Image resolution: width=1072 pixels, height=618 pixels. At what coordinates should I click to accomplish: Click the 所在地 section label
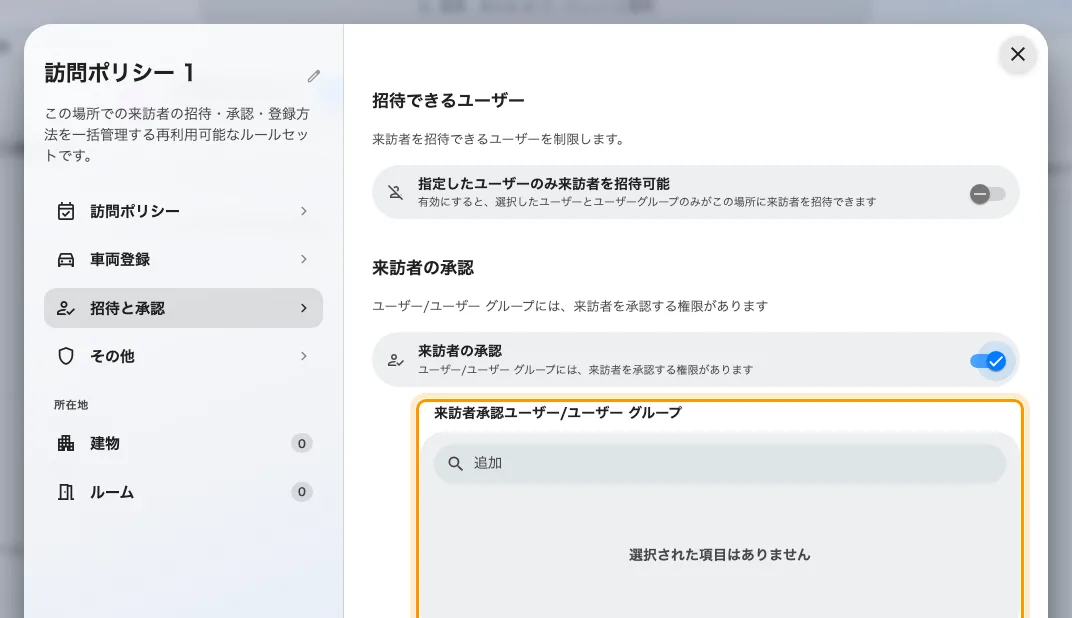click(x=71, y=405)
